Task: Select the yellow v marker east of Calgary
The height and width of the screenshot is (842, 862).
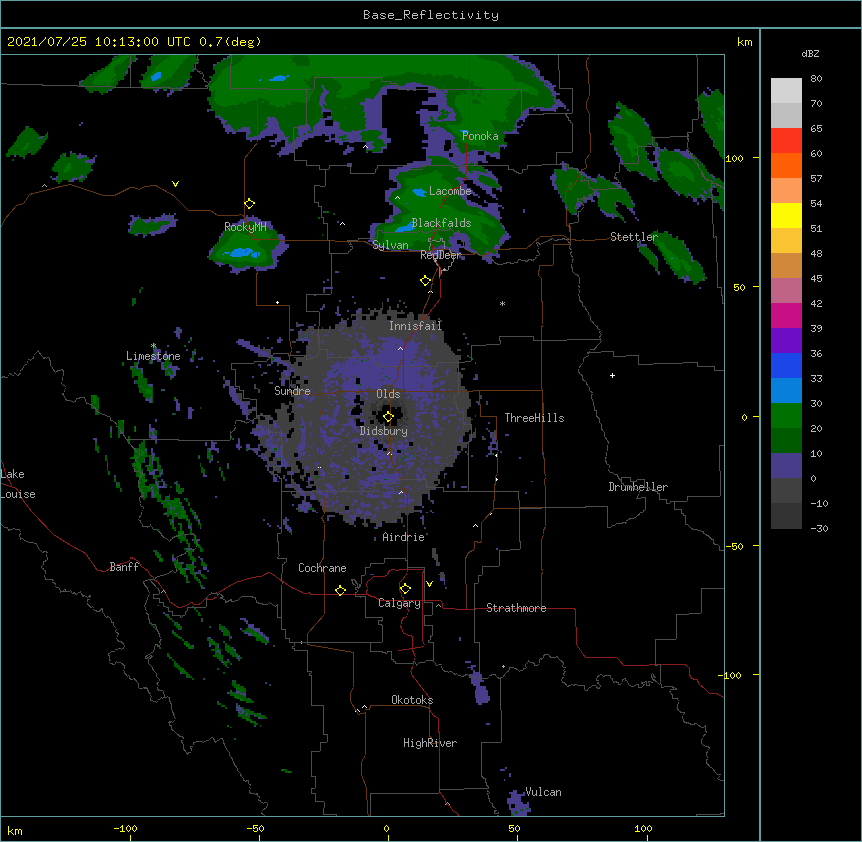Action: pyautogui.click(x=429, y=584)
